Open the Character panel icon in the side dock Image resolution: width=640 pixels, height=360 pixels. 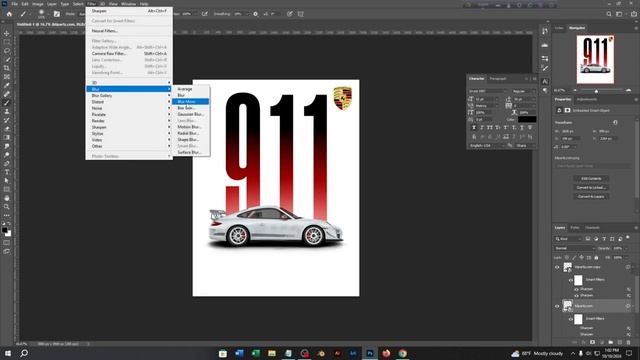coord(545,82)
